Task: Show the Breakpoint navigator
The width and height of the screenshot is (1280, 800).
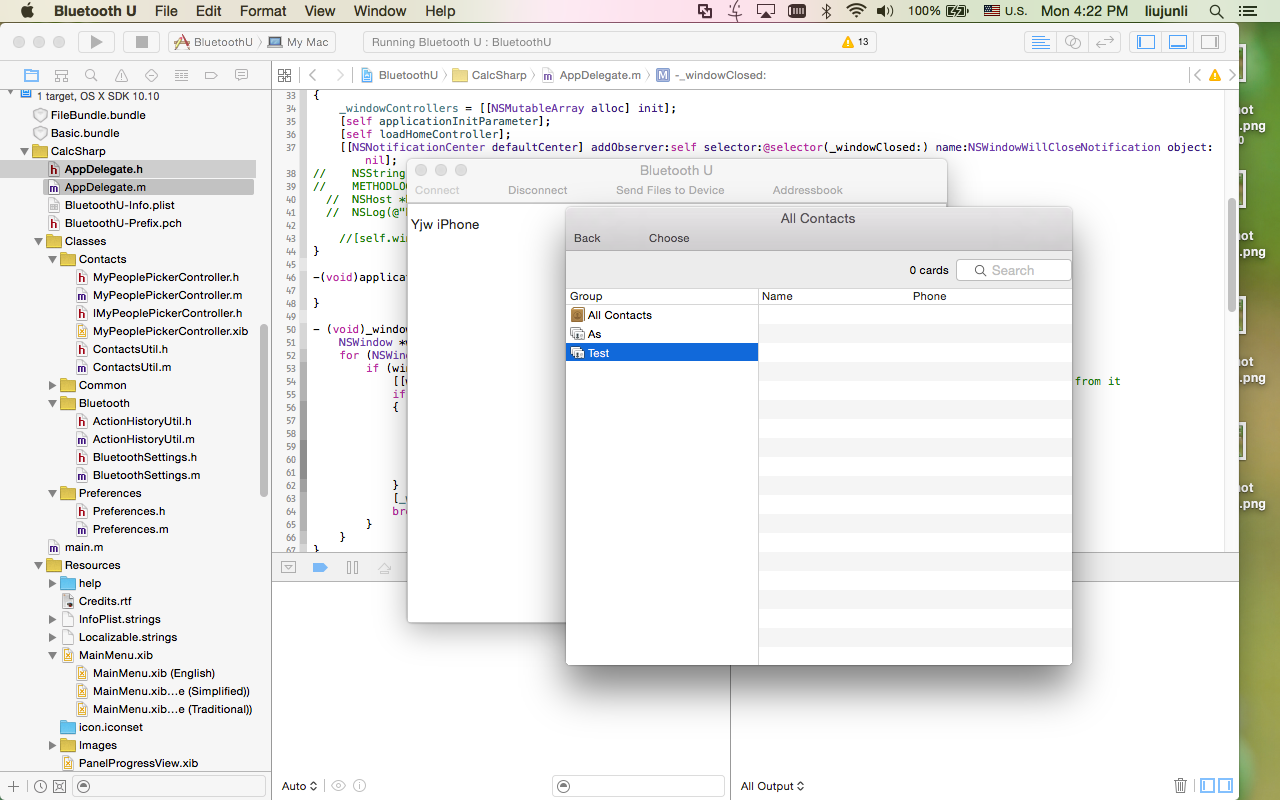Action: (x=211, y=75)
